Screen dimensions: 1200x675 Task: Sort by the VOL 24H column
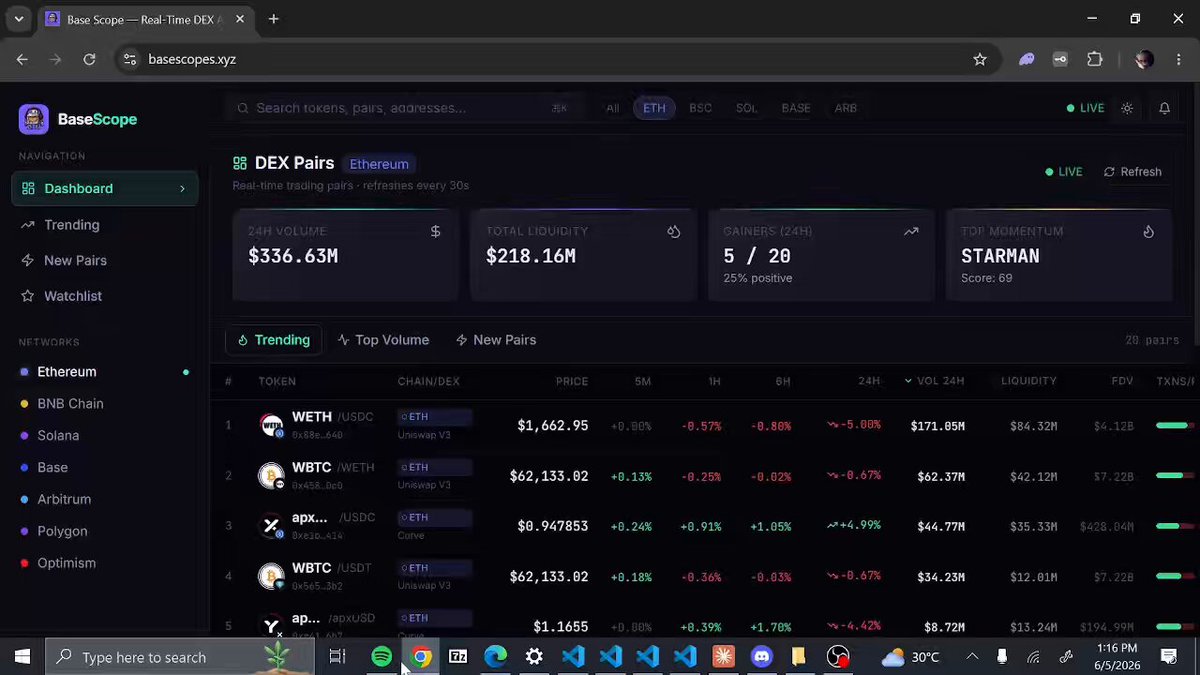coord(934,381)
